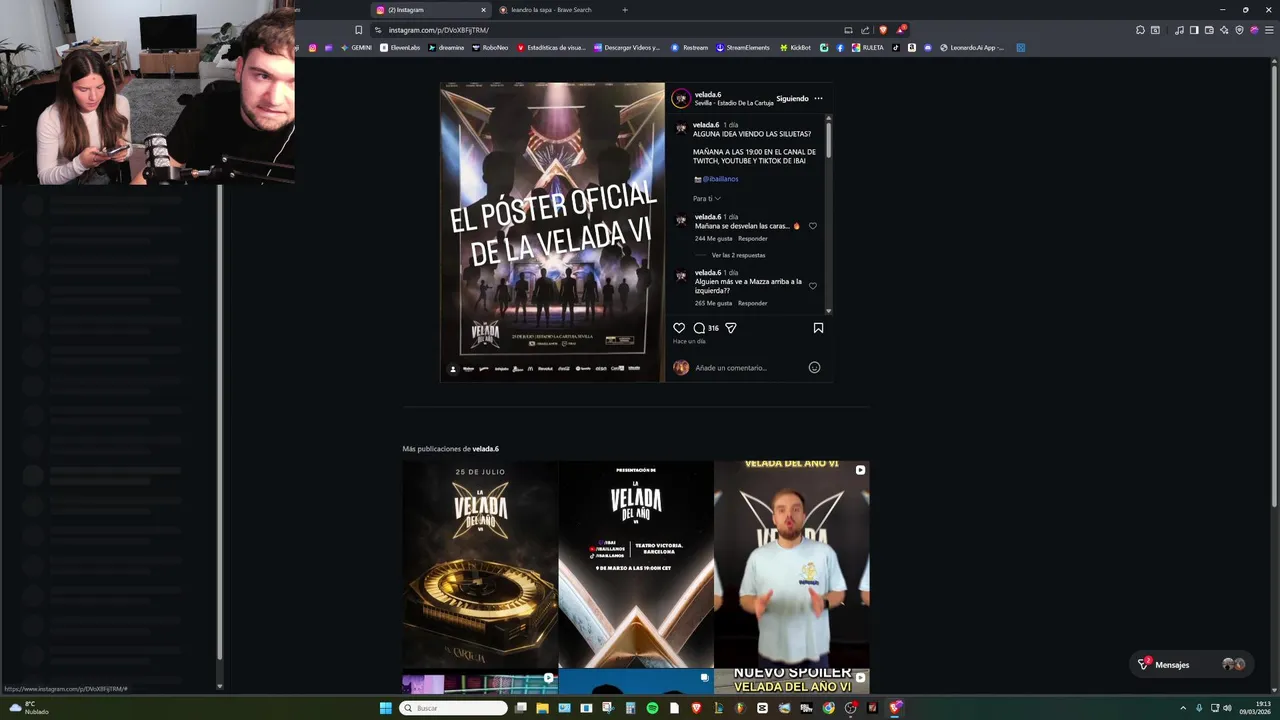Like the comment 'Mañana se desvelan las caras'
This screenshot has height=720, width=1280.
point(812,226)
